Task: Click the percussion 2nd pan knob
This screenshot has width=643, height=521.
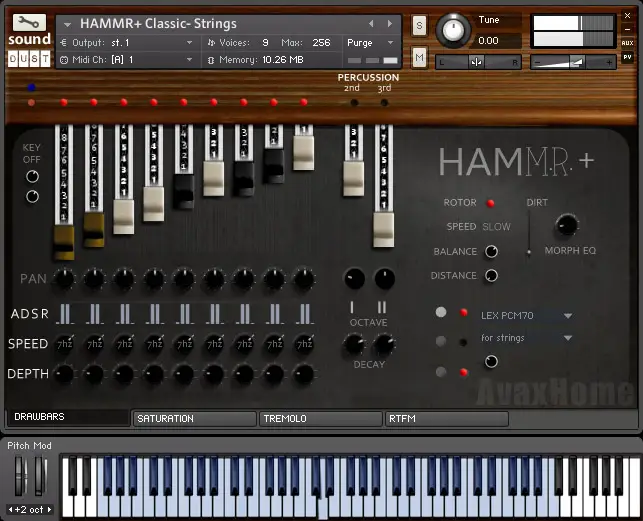Action: tap(354, 279)
